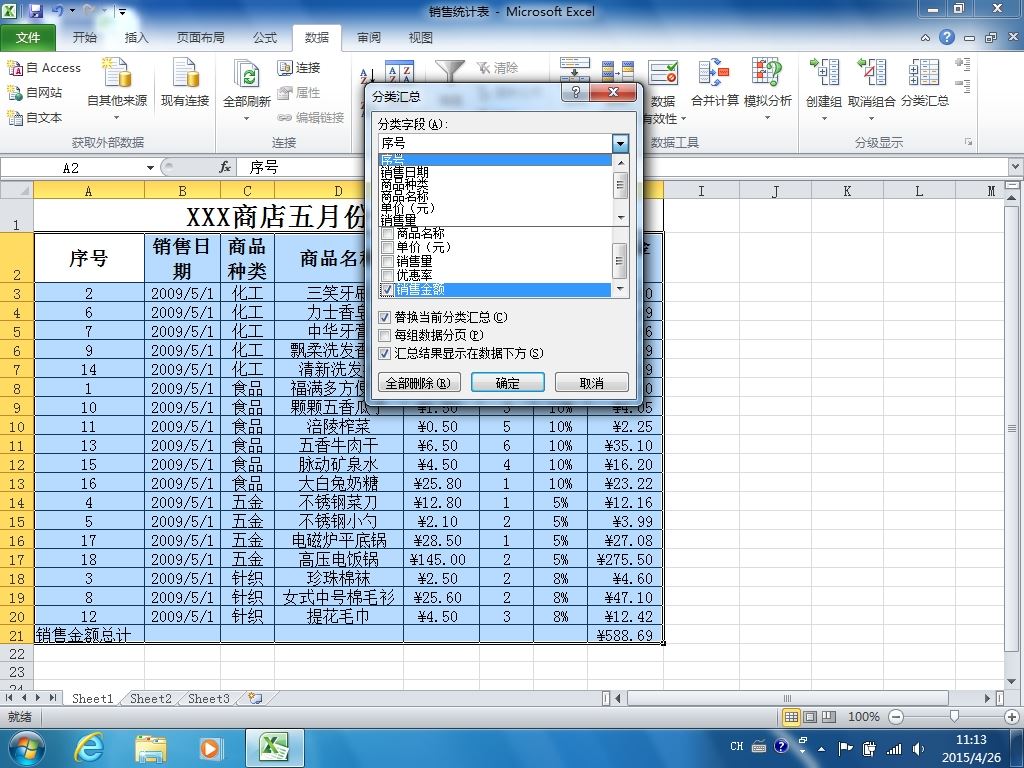Click the 分类汇总 subtotal ribbon icon

point(924,72)
